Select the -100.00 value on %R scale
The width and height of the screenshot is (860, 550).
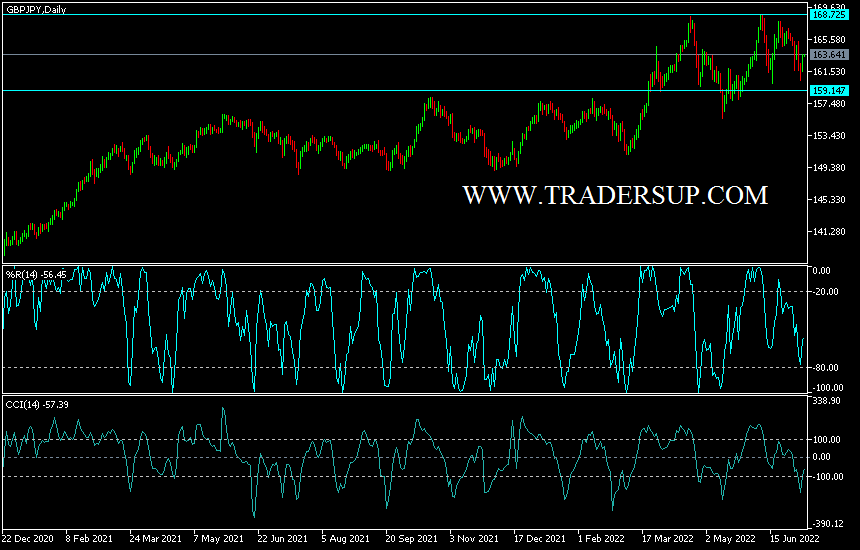click(x=828, y=388)
